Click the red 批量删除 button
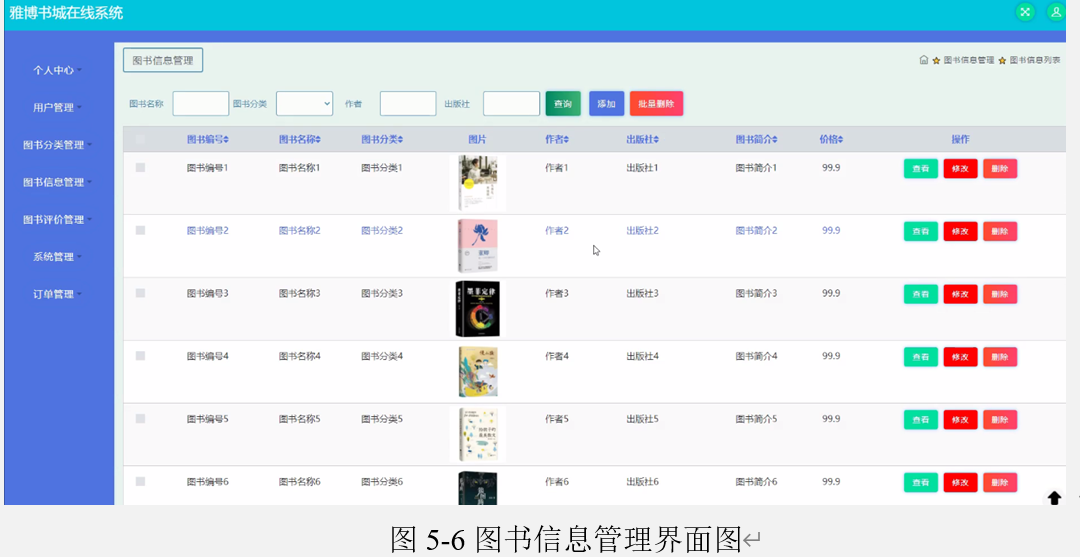 coord(656,103)
